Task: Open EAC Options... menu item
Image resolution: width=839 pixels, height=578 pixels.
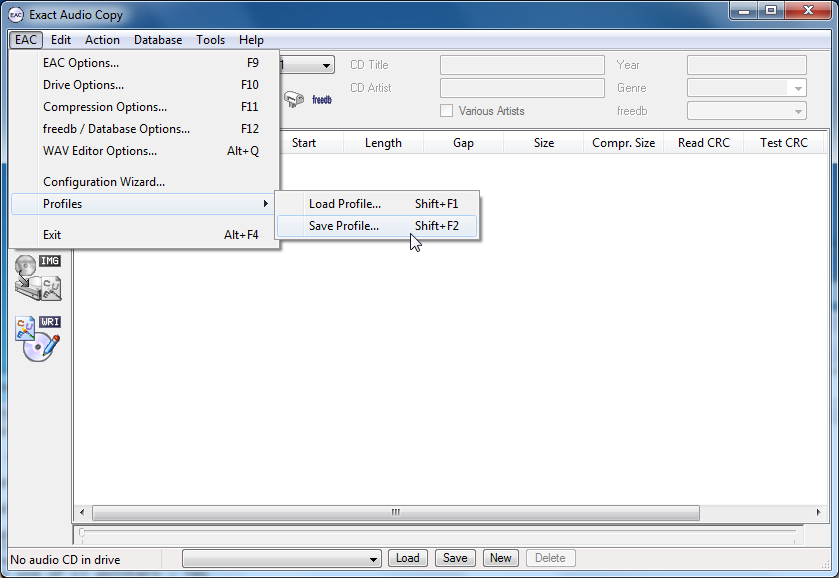Action: tap(81, 63)
